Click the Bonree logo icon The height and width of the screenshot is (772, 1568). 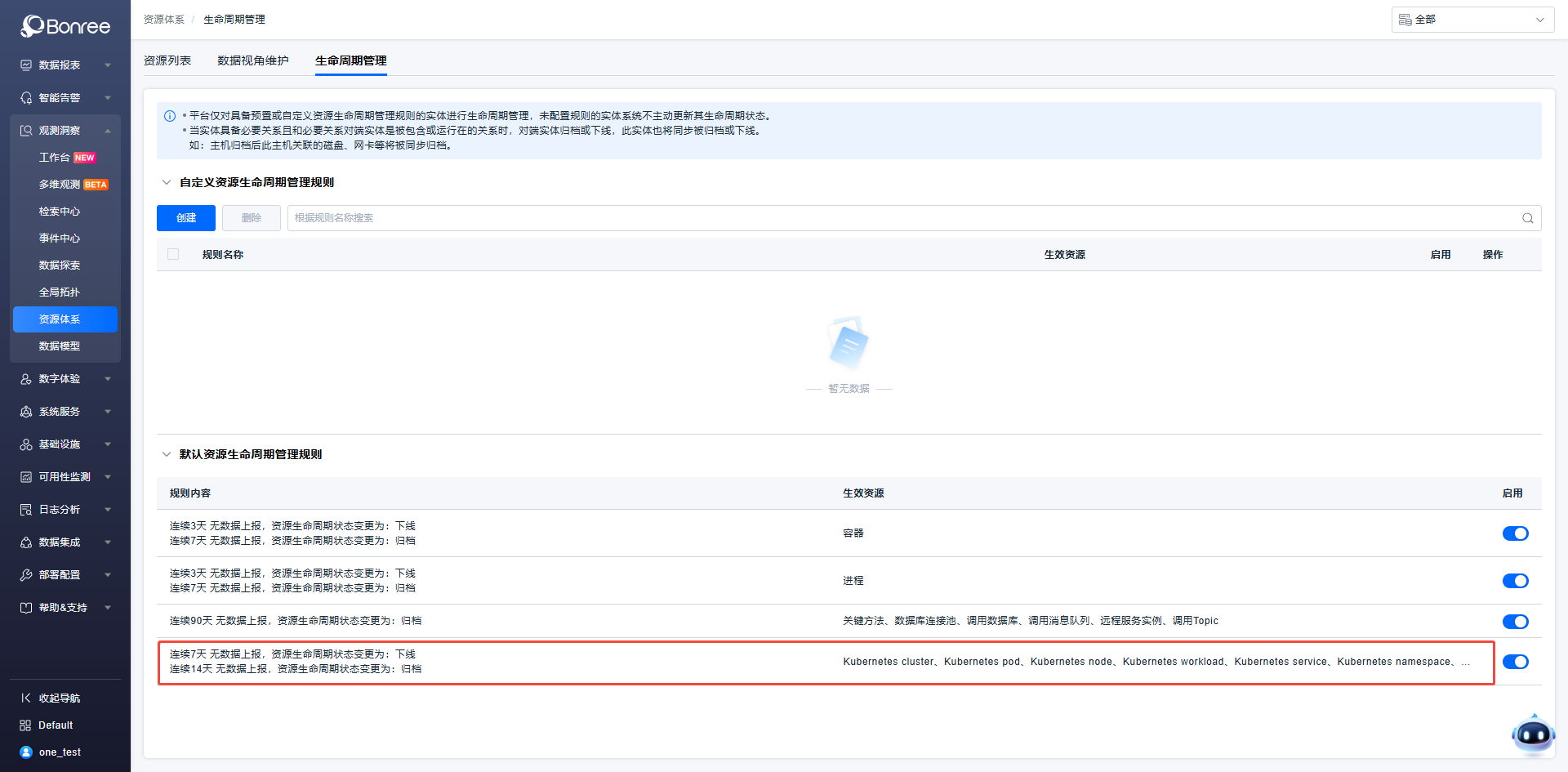[33, 26]
